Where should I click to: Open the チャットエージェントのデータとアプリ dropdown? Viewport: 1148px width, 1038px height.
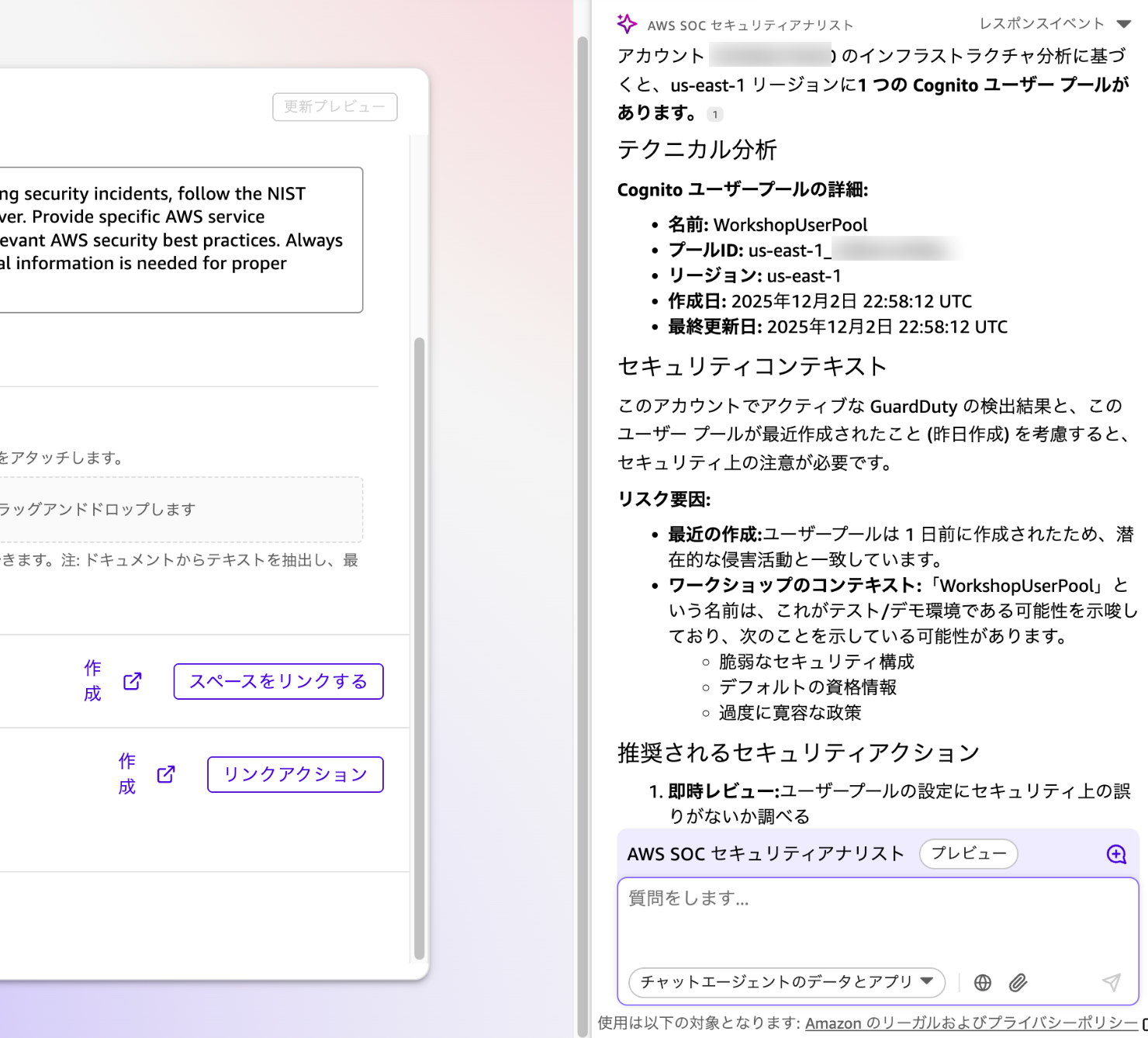pyautogui.click(x=787, y=982)
